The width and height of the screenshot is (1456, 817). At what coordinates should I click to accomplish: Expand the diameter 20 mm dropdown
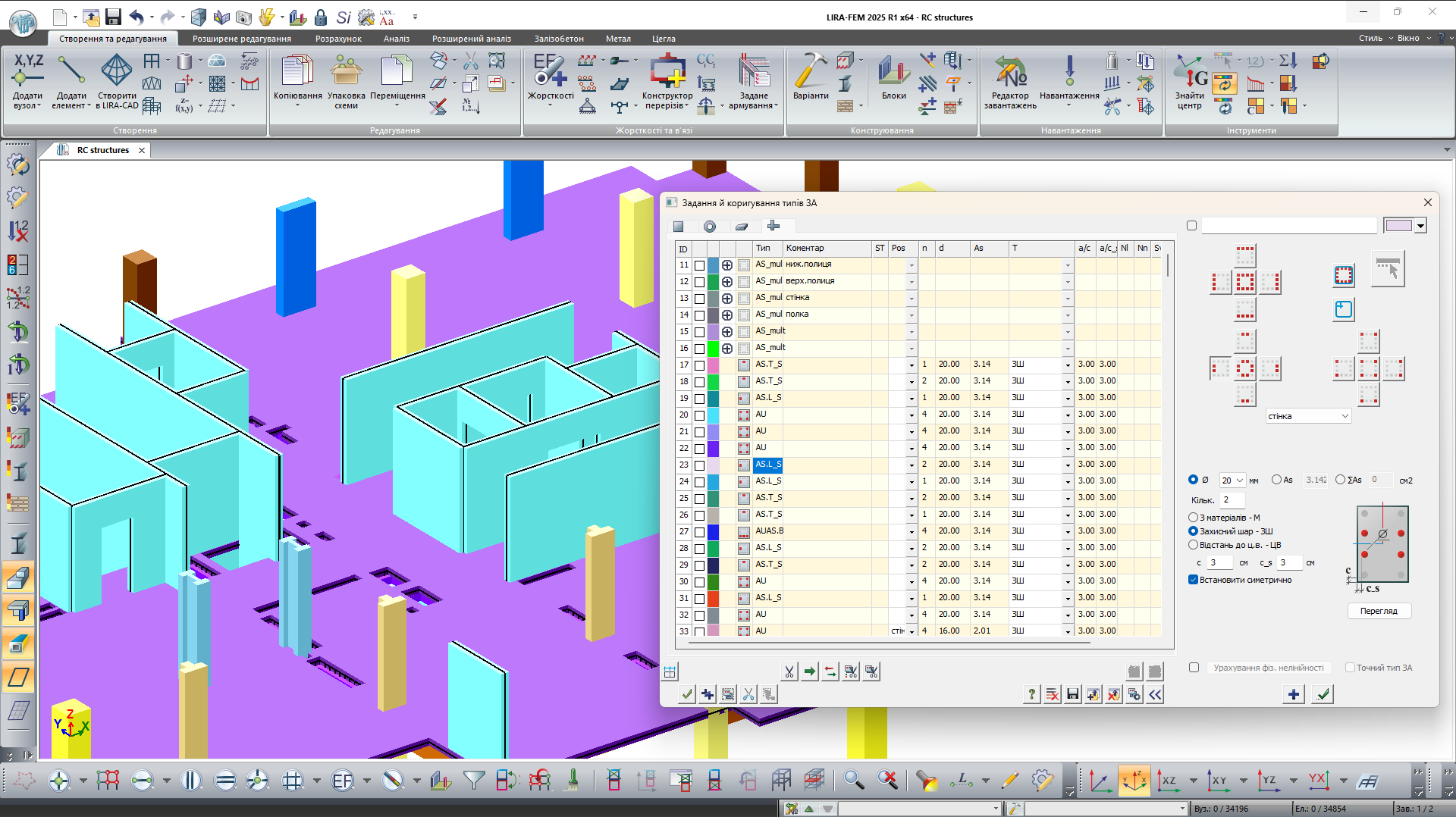pos(1239,480)
